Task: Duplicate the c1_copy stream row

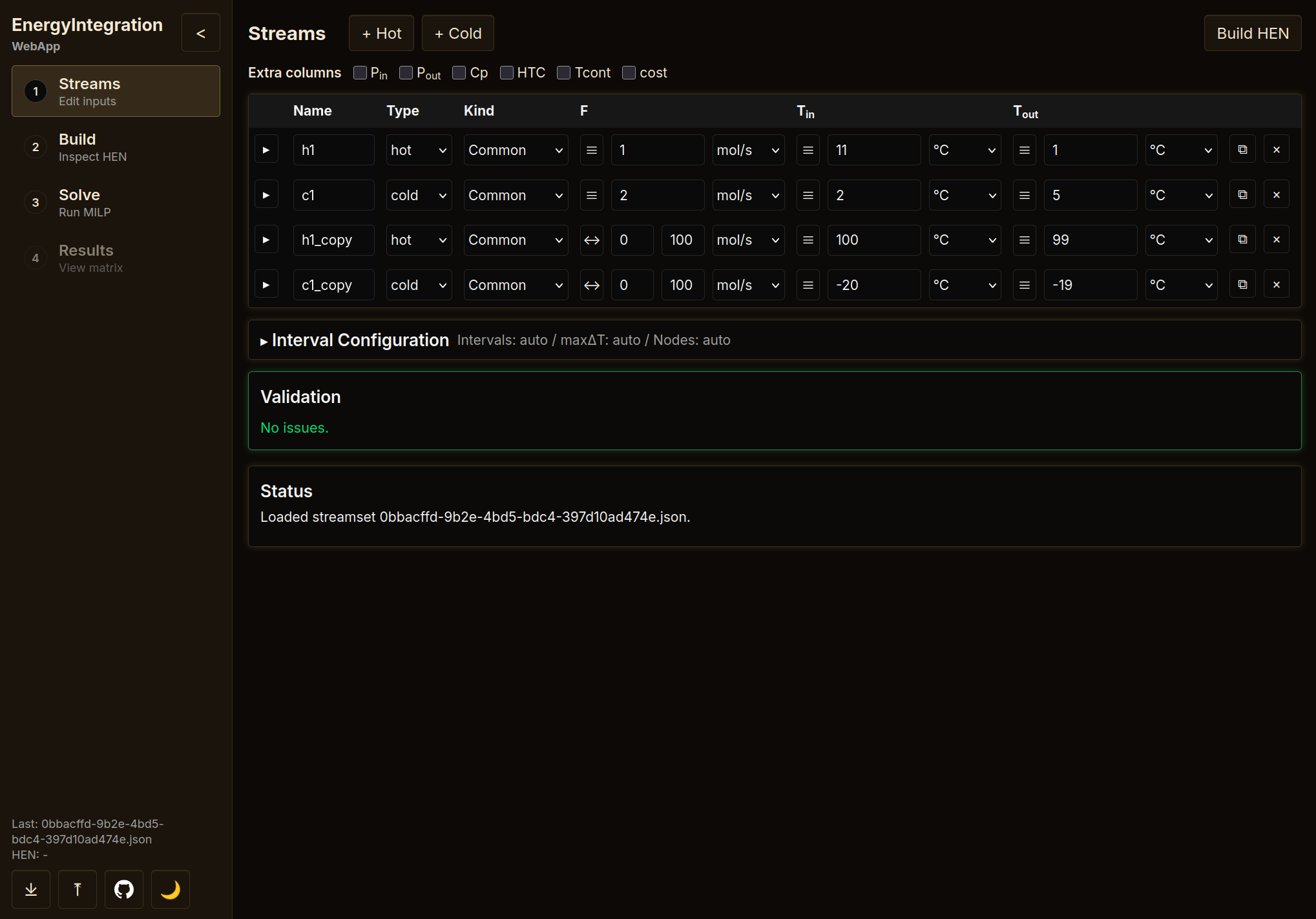Action: (x=1242, y=285)
